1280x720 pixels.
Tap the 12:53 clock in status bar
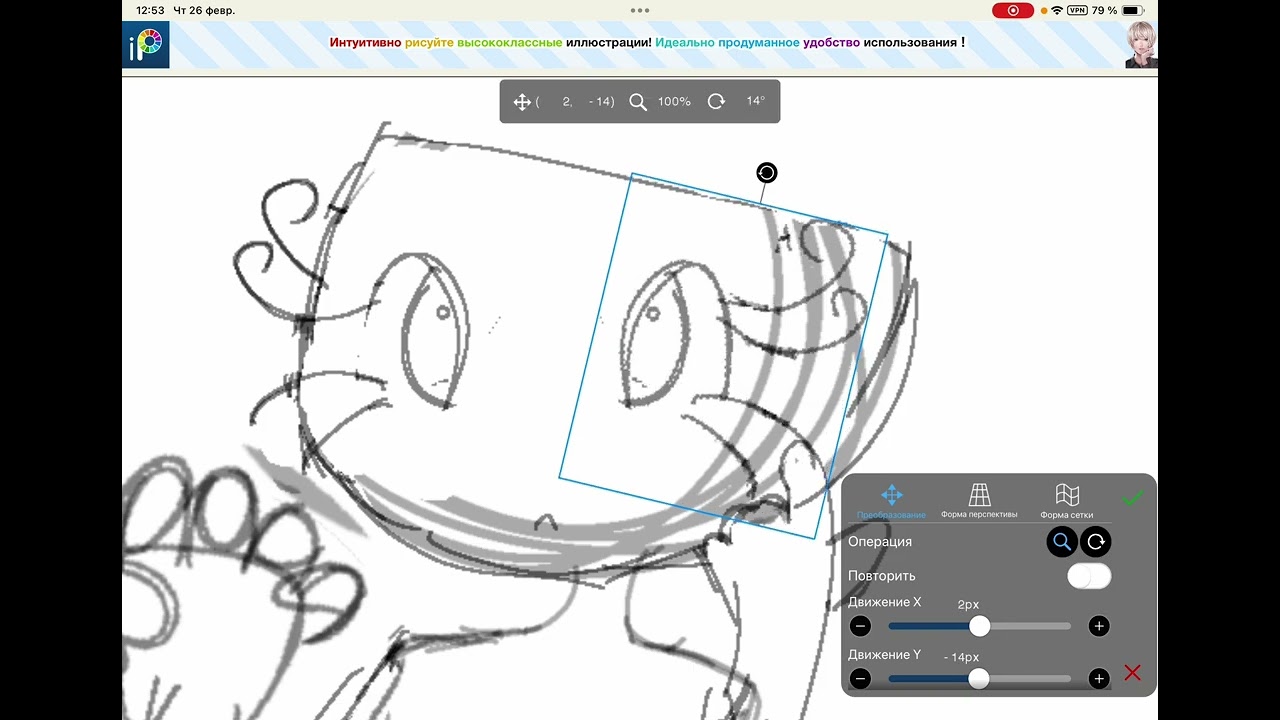pyautogui.click(x=150, y=10)
